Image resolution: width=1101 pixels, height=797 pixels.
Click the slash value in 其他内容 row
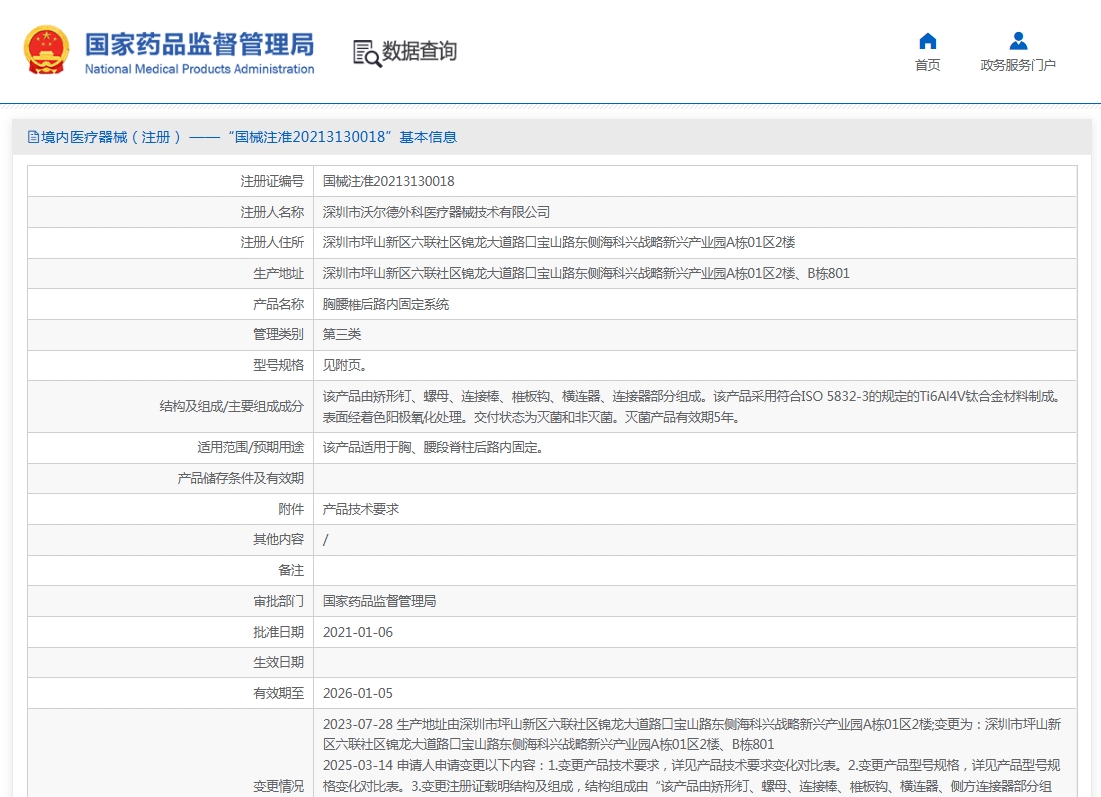(x=325, y=540)
